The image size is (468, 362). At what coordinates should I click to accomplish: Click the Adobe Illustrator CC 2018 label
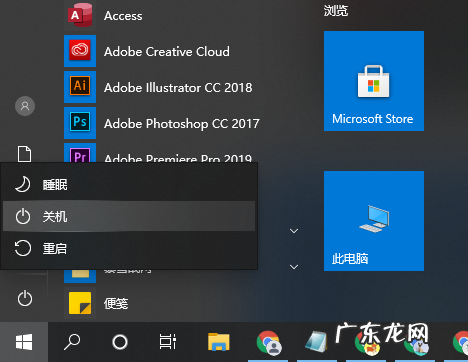(178, 88)
